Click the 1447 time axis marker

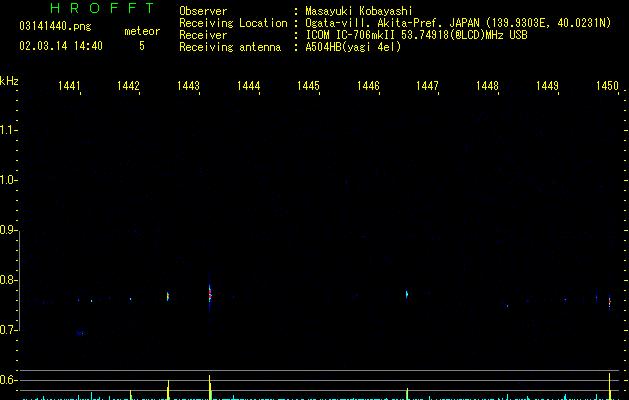coord(427,86)
